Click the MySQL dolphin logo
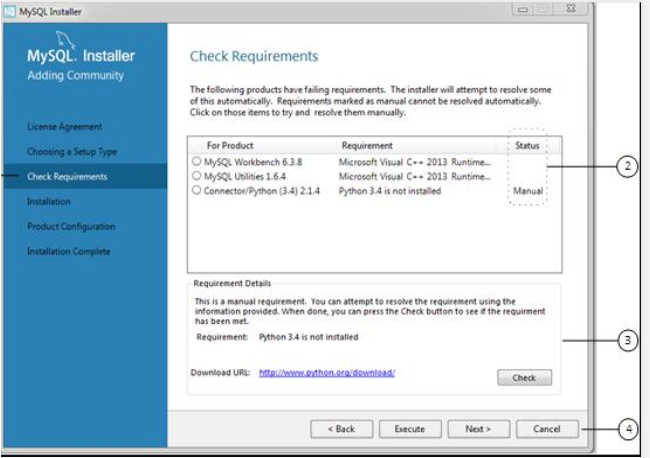 point(65,39)
